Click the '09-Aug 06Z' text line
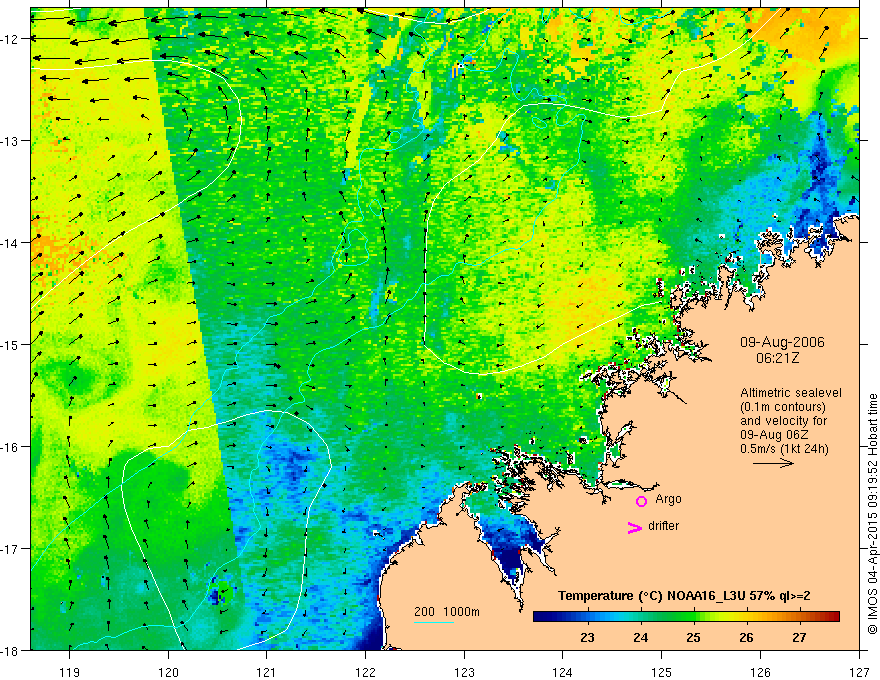880x680 pixels. (x=775, y=435)
